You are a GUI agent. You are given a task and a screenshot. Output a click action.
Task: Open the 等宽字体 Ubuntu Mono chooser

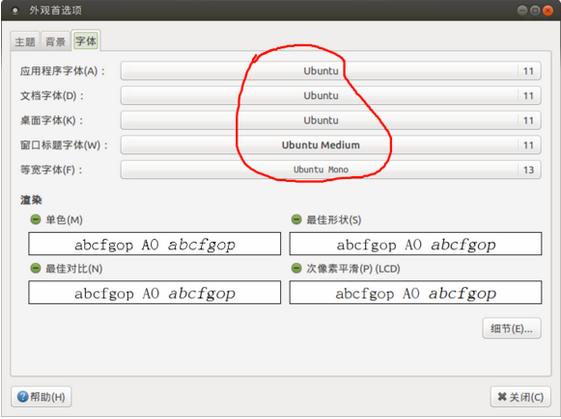coord(331,170)
